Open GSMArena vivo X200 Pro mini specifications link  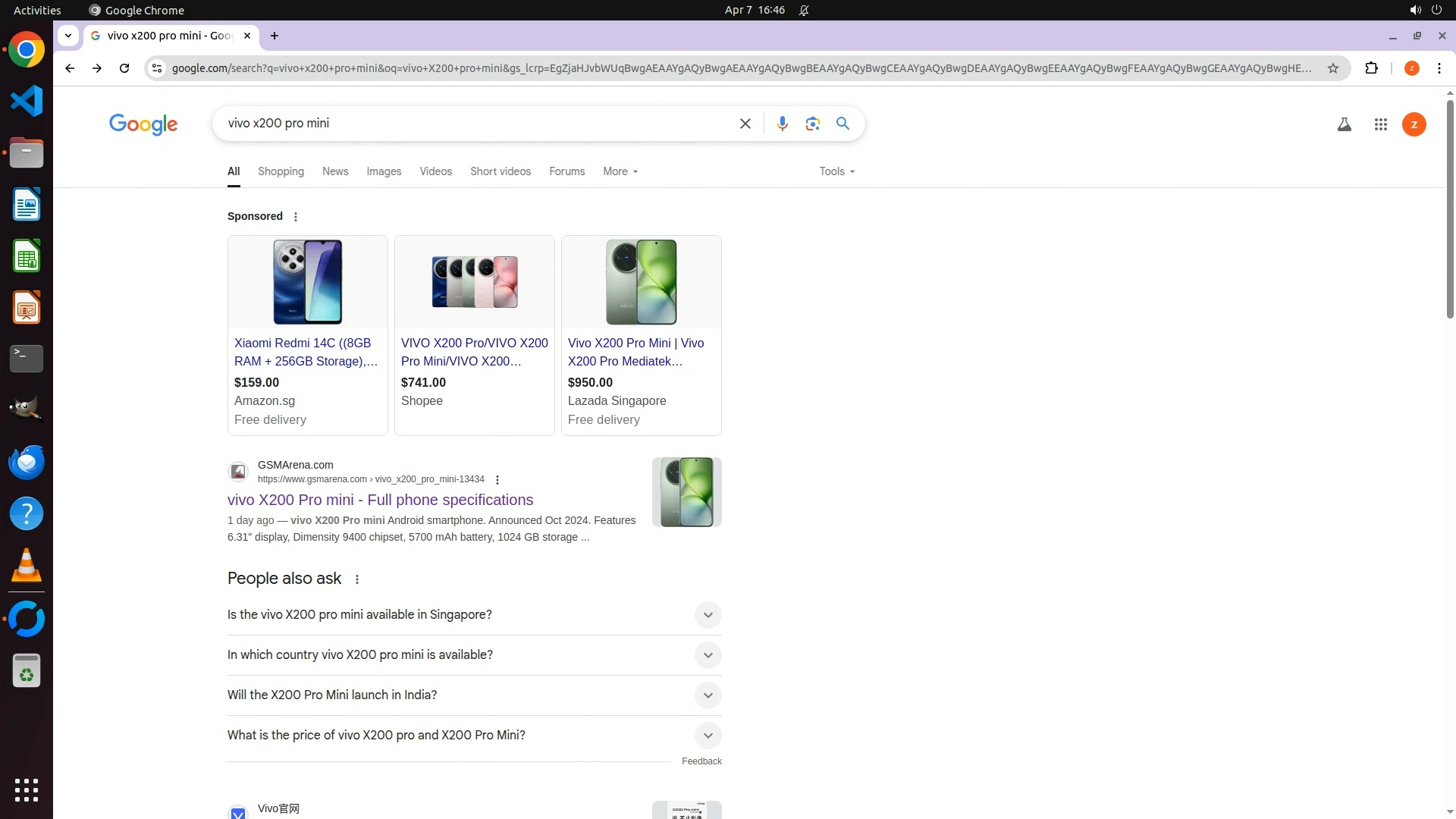[380, 500]
